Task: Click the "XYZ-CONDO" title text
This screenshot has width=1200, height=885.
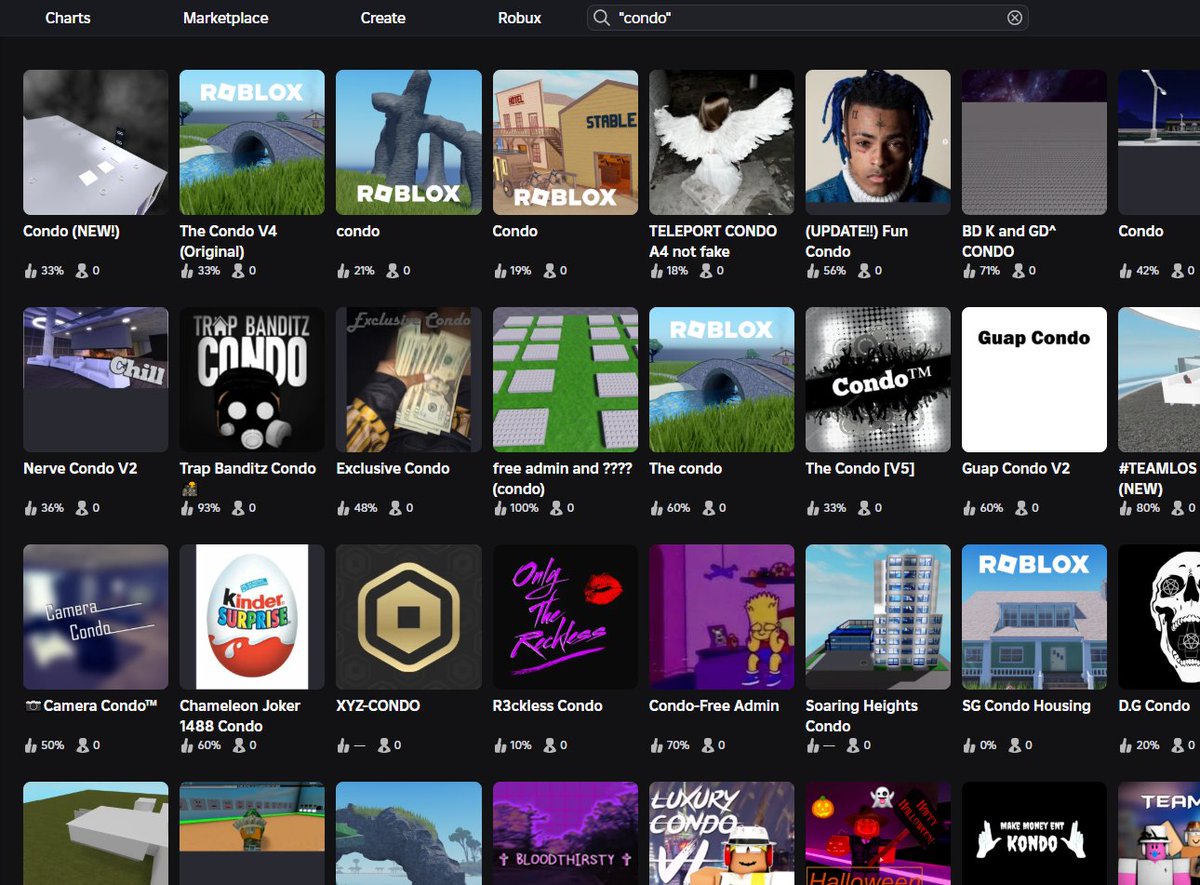Action: click(378, 706)
